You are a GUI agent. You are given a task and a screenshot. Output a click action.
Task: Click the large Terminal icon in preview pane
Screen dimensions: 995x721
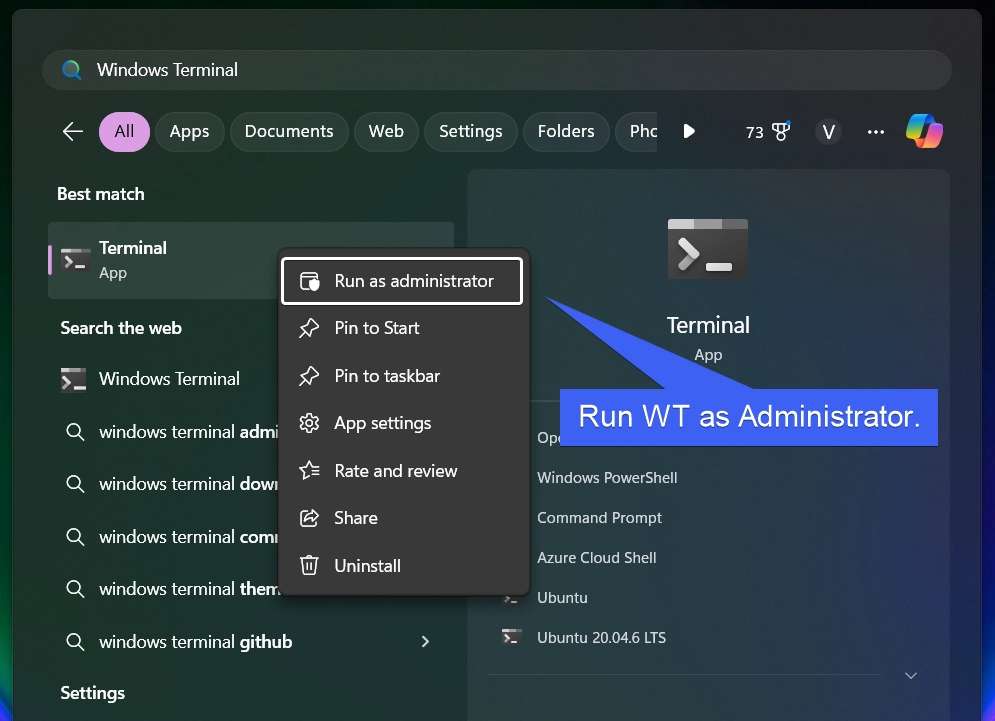click(x=708, y=249)
